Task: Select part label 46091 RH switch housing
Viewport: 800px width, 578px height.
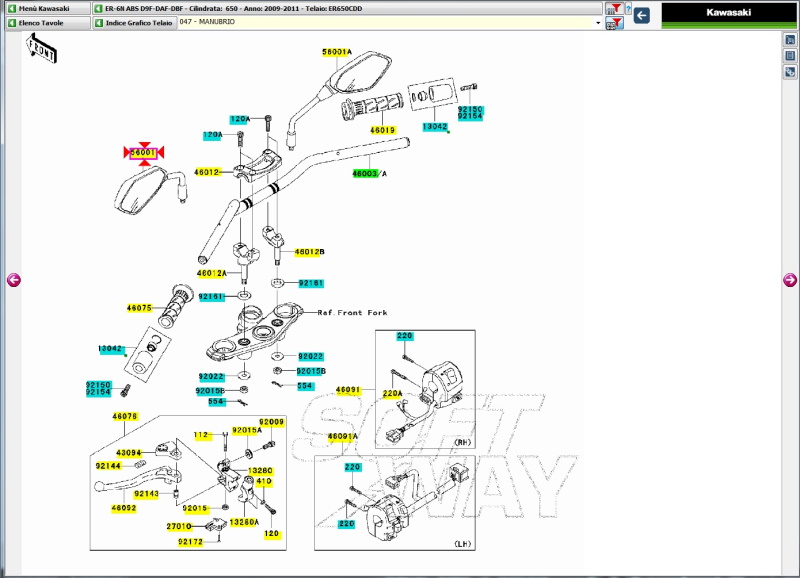Action: (x=347, y=390)
